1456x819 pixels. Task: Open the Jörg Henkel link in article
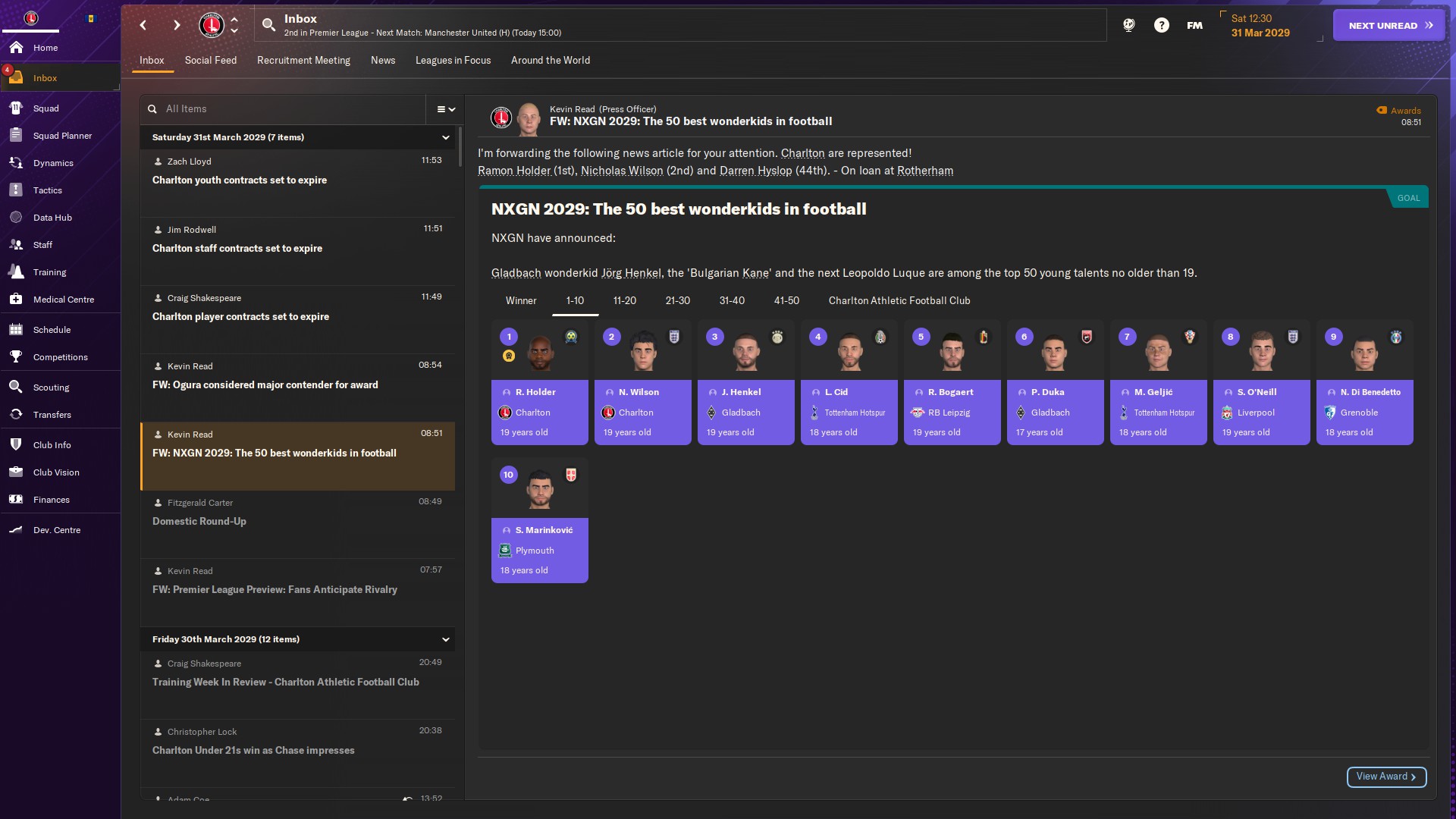(631, 273)
